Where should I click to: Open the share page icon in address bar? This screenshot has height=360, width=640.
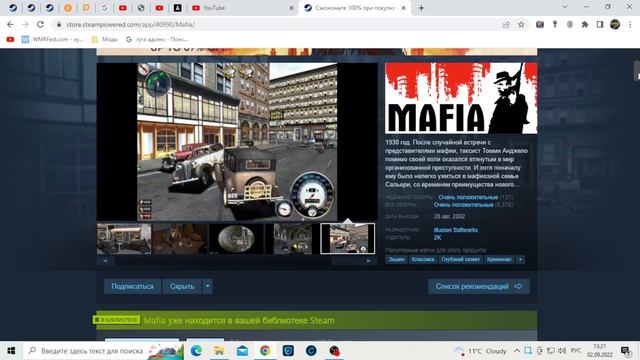tap(506, 24)
